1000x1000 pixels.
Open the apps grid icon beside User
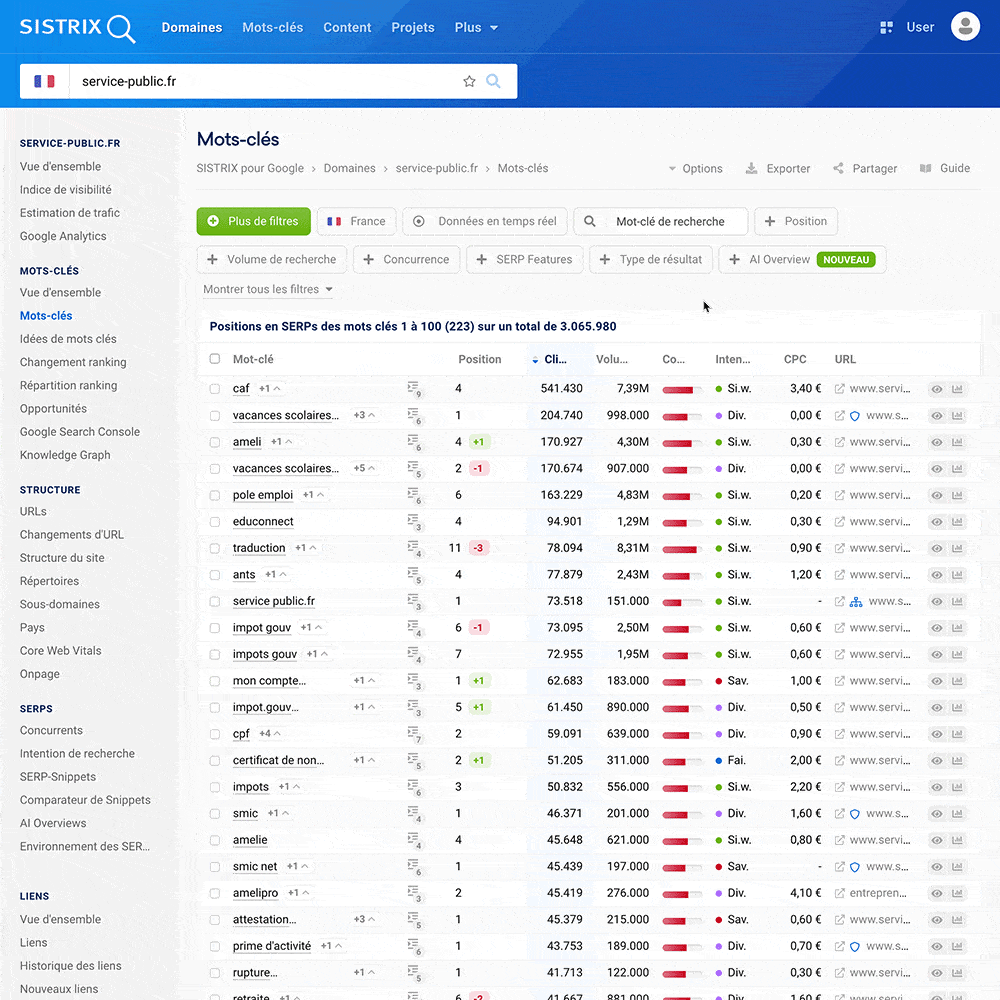[886, 28]
